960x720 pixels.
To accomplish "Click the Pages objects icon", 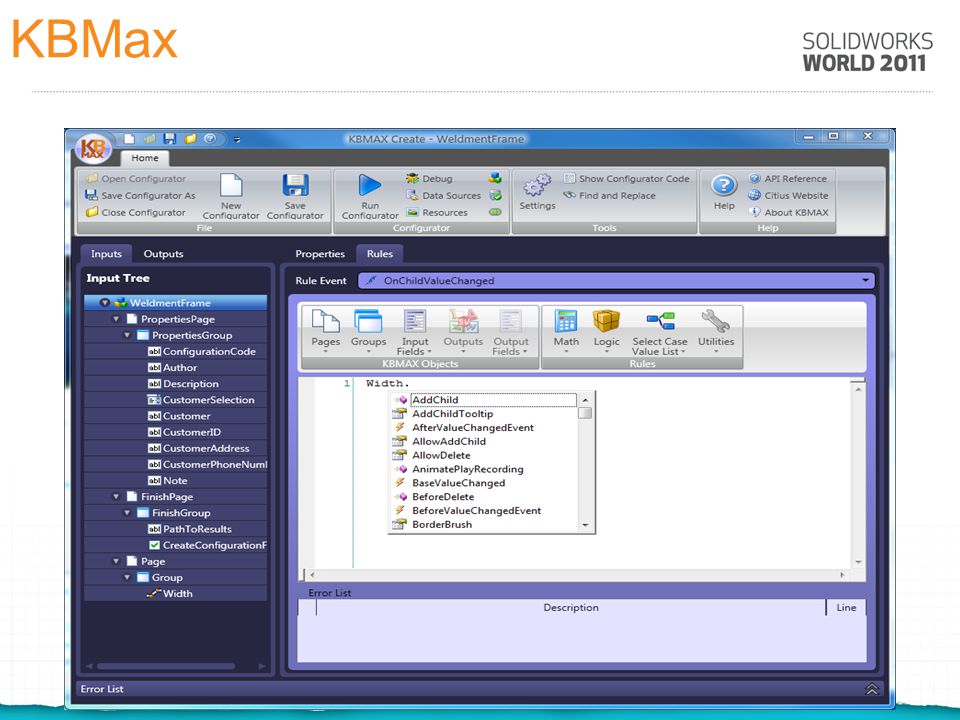I will pos(325,321).
